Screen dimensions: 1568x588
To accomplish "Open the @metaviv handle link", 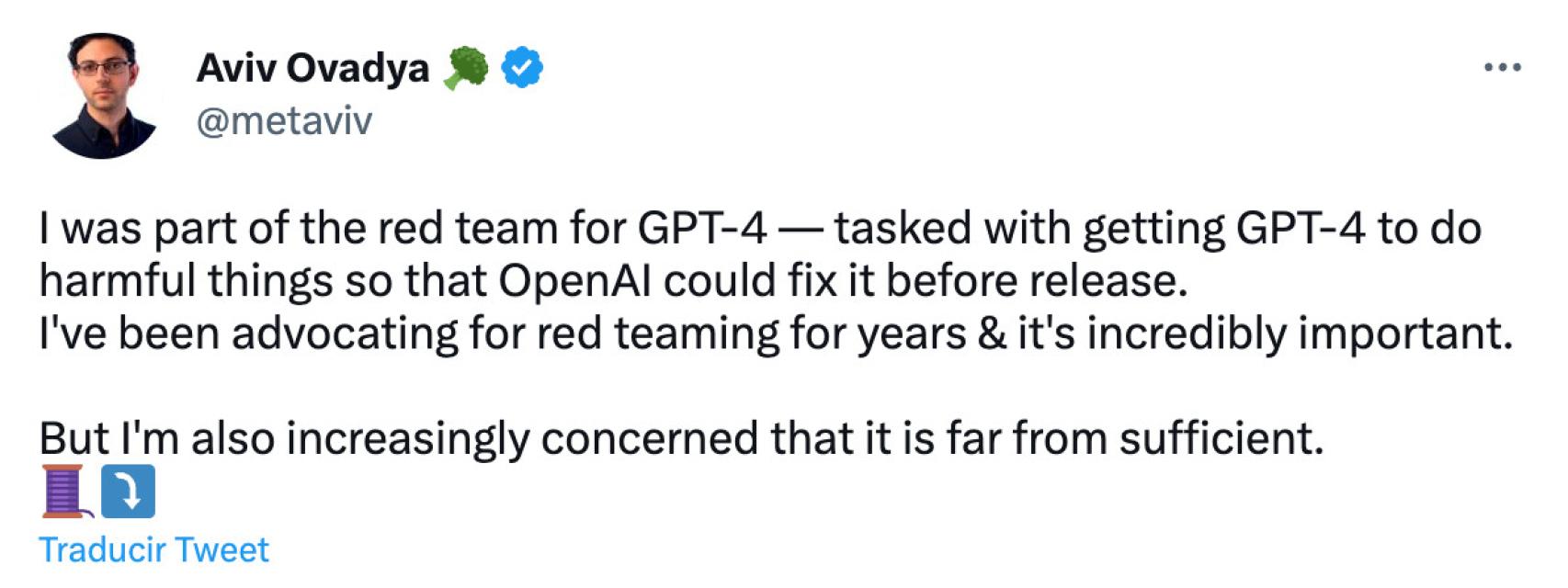I will pyautogui.click(x=284, y=121).
